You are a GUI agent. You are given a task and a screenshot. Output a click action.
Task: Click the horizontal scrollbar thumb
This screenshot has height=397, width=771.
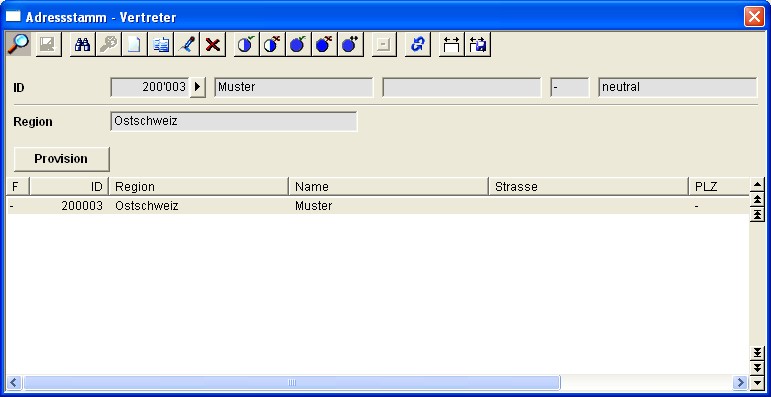[x=292, y=382]
